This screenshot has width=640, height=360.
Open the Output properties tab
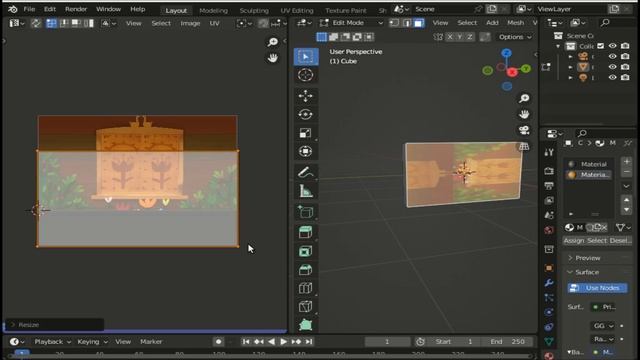(549, 186)
